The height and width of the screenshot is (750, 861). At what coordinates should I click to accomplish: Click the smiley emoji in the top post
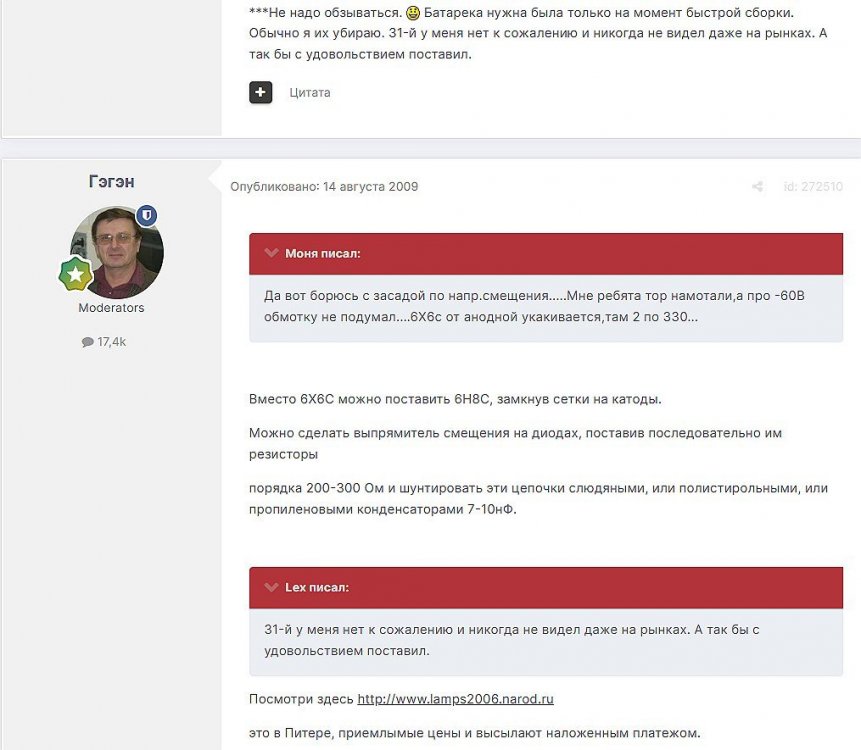413,15
